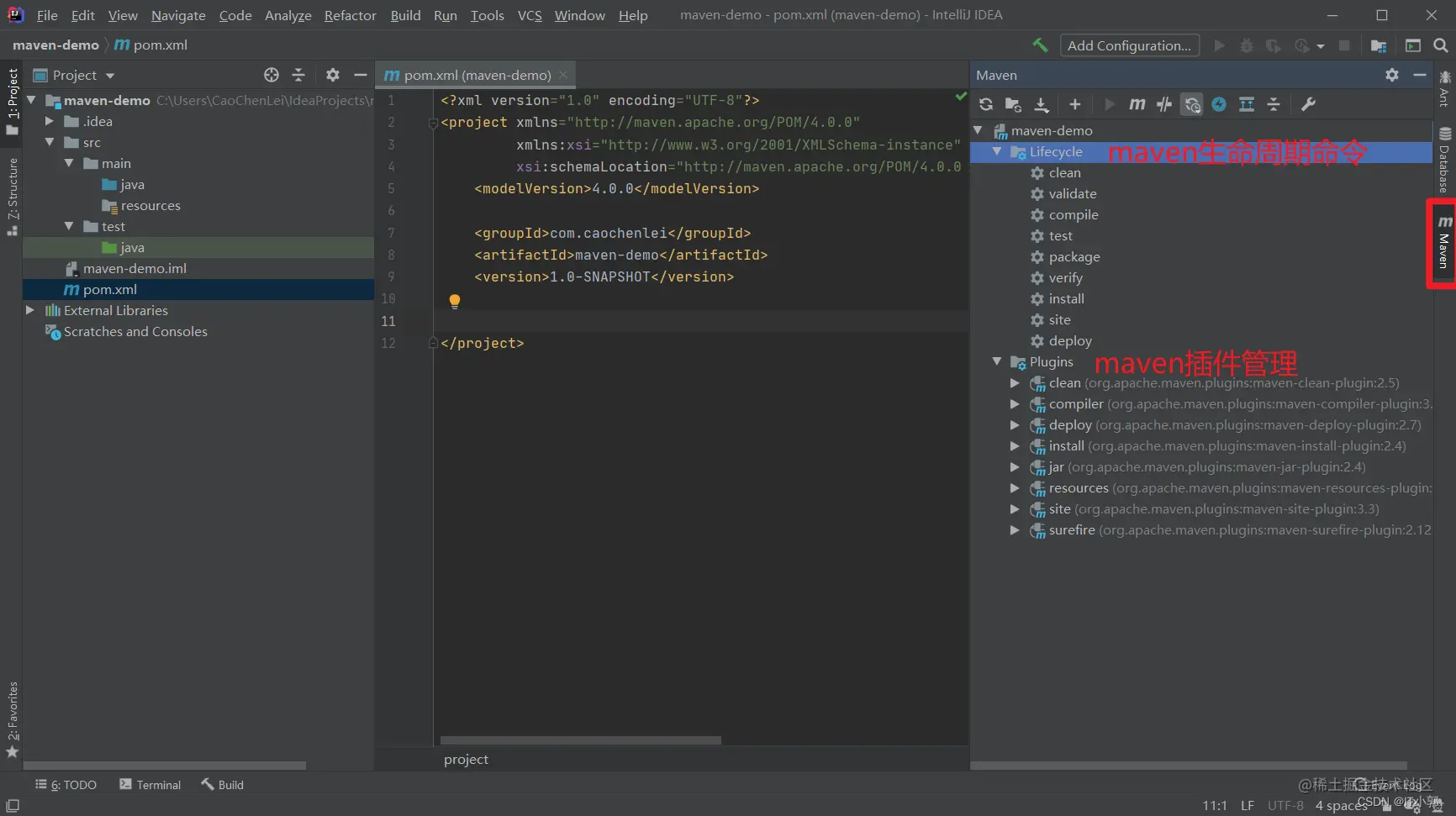This screenshot has width=1456, height=816.
Task: Expand the jar plugin node
Action: point(1015,466)
